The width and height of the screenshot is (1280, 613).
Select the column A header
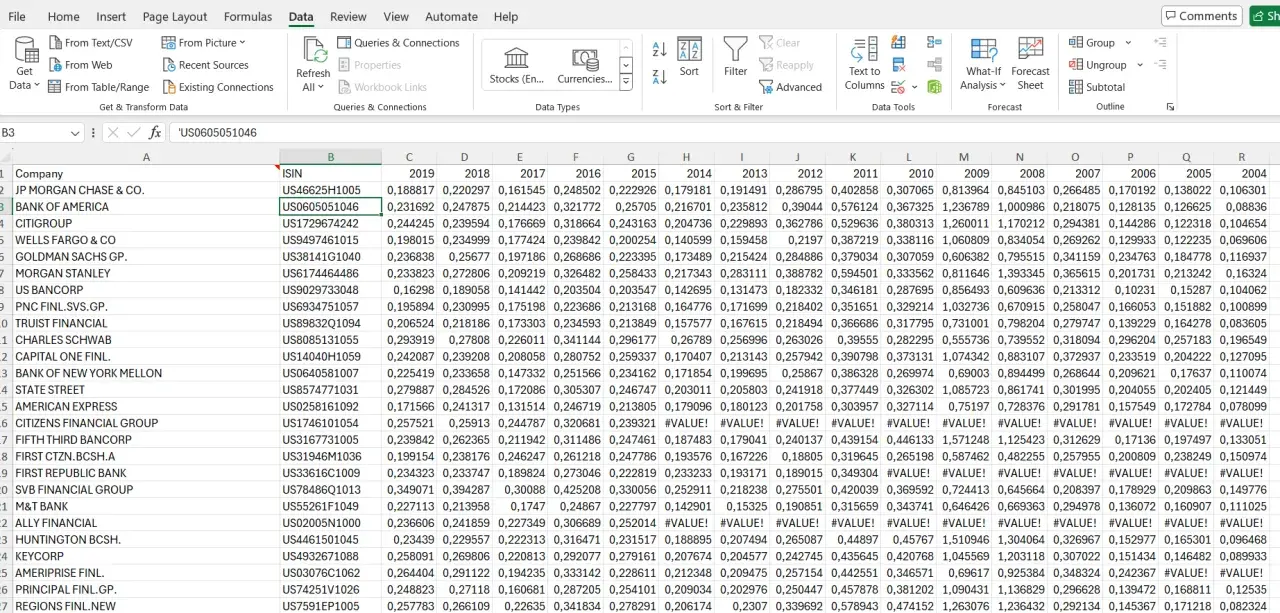[x=146, y=157]
